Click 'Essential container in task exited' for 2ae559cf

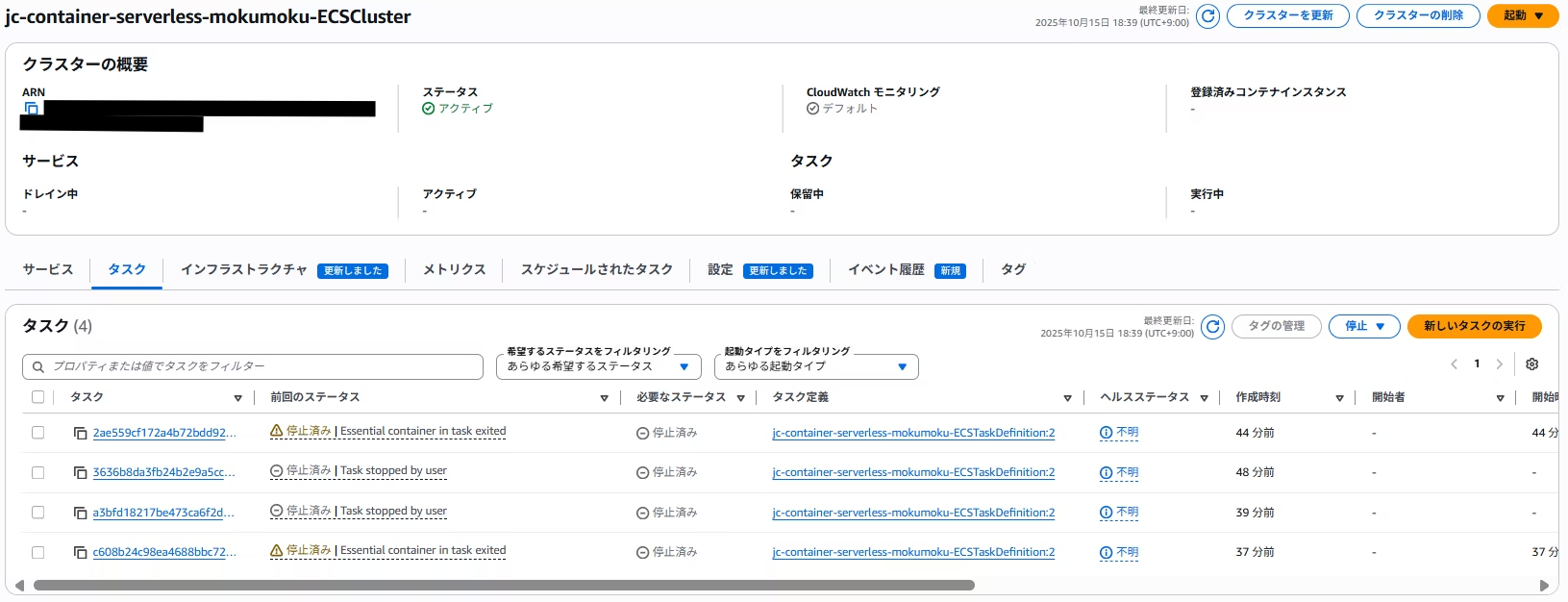(423, 431)
